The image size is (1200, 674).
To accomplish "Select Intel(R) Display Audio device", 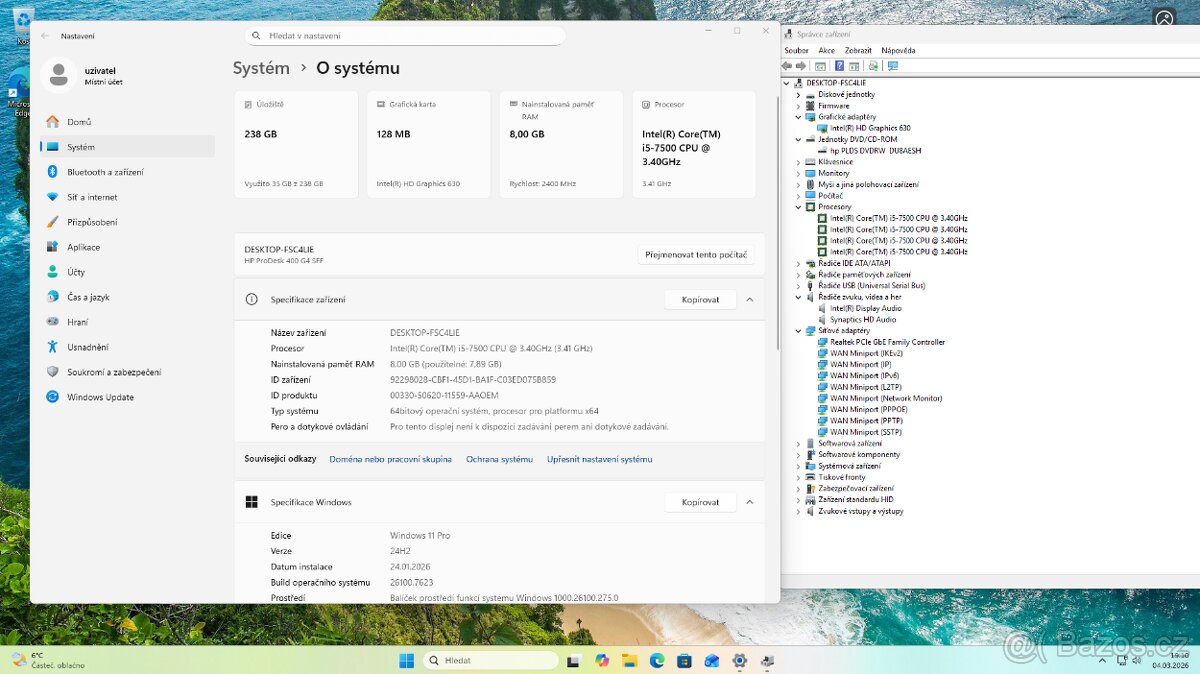I will 865,308.
